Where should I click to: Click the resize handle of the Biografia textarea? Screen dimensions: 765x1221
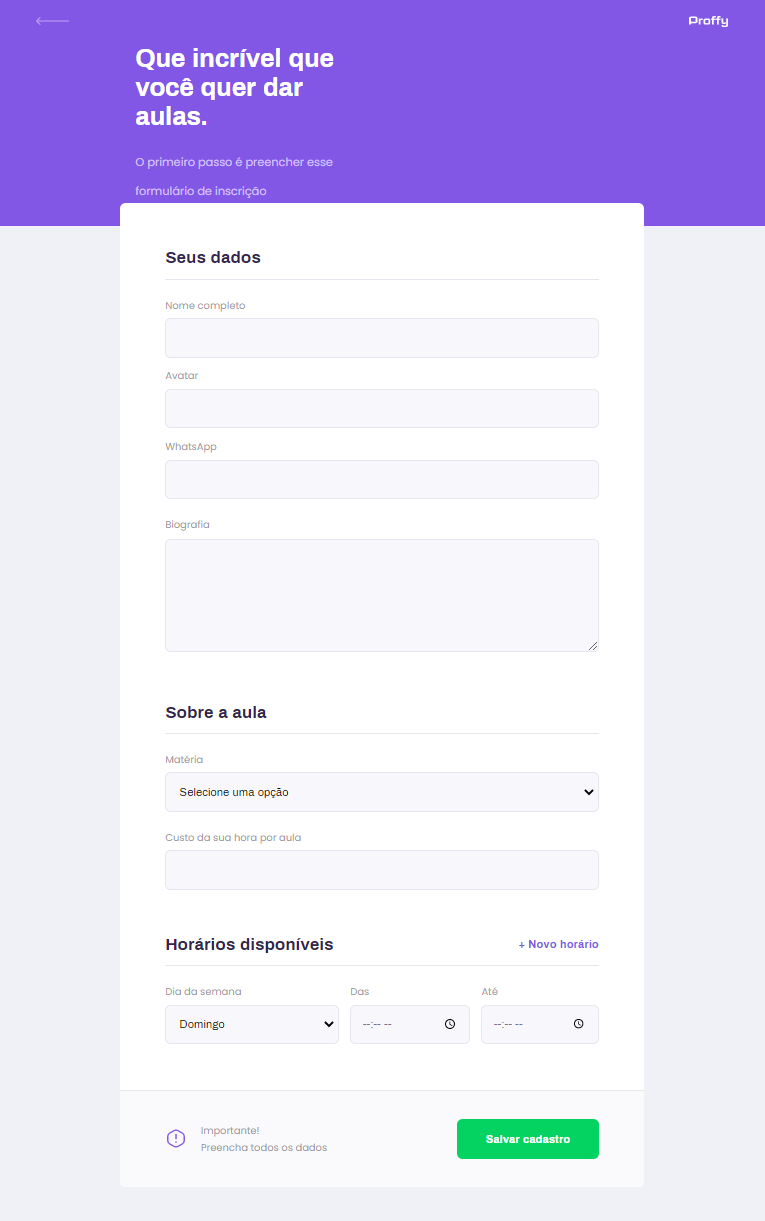pyautogui.click(x=594, y=647)
